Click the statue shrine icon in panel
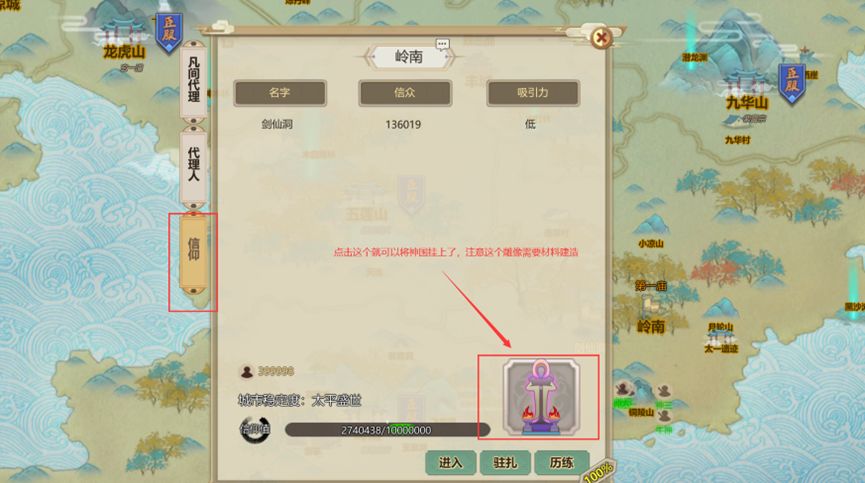 [541, 397]
